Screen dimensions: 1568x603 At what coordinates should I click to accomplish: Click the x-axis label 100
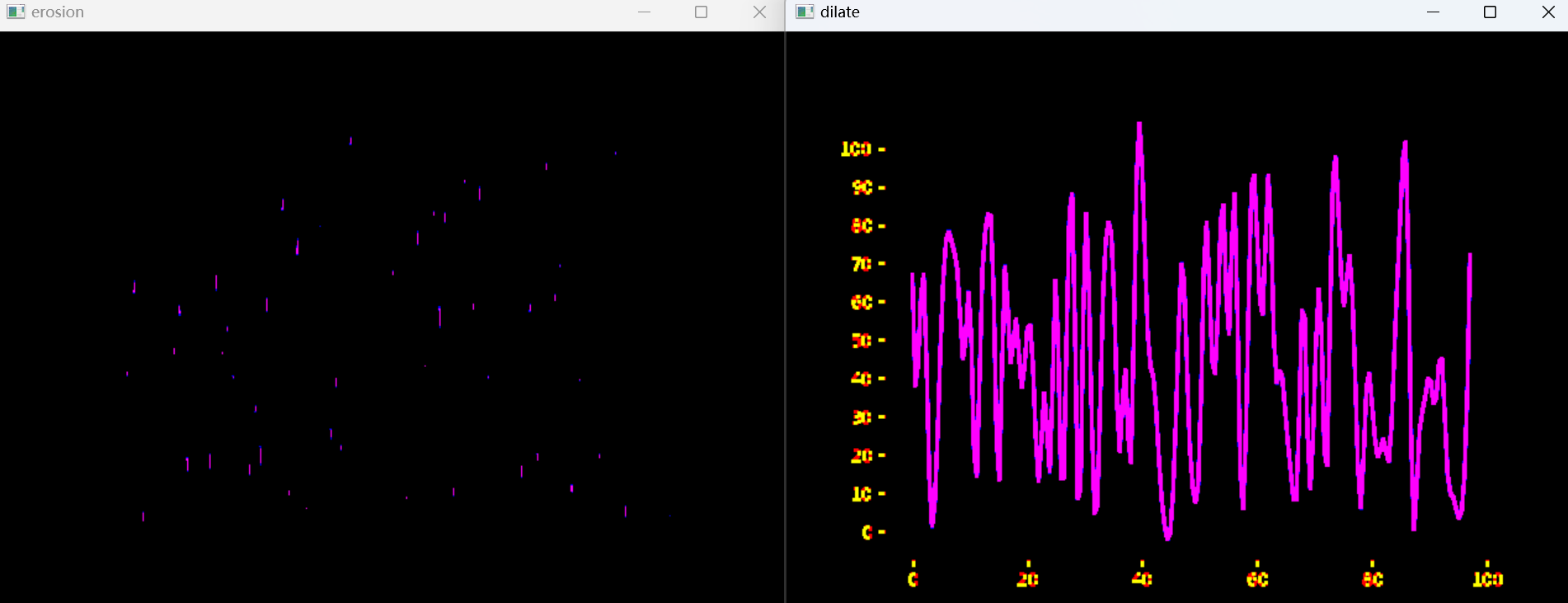point(1488,579)
